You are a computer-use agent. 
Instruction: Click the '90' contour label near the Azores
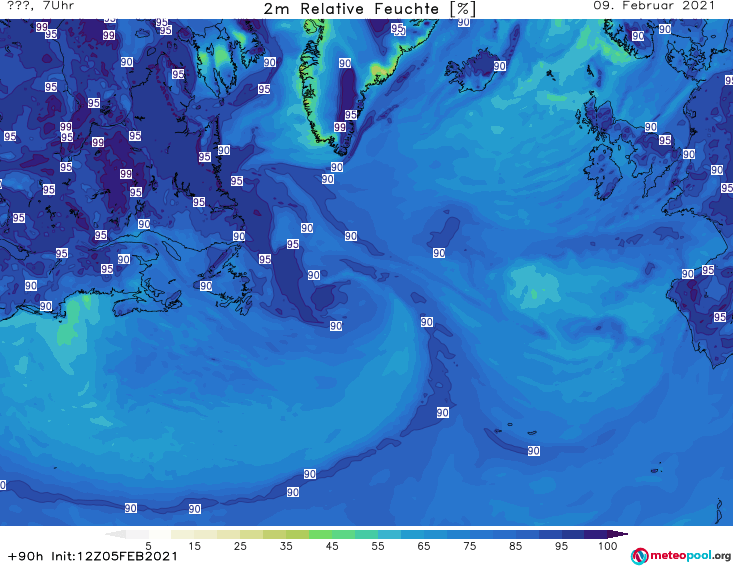(534, 451)
